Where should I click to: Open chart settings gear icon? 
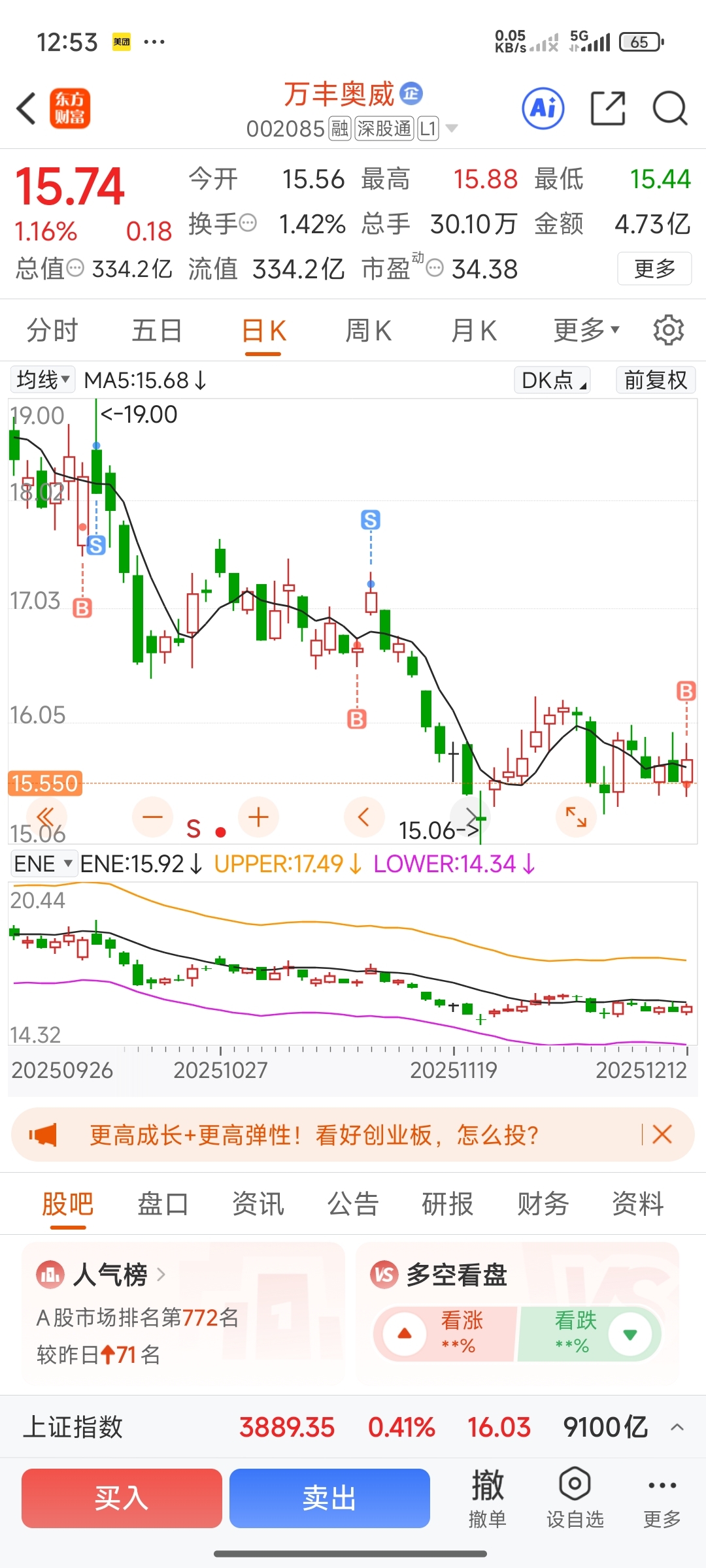click(668, 331)
